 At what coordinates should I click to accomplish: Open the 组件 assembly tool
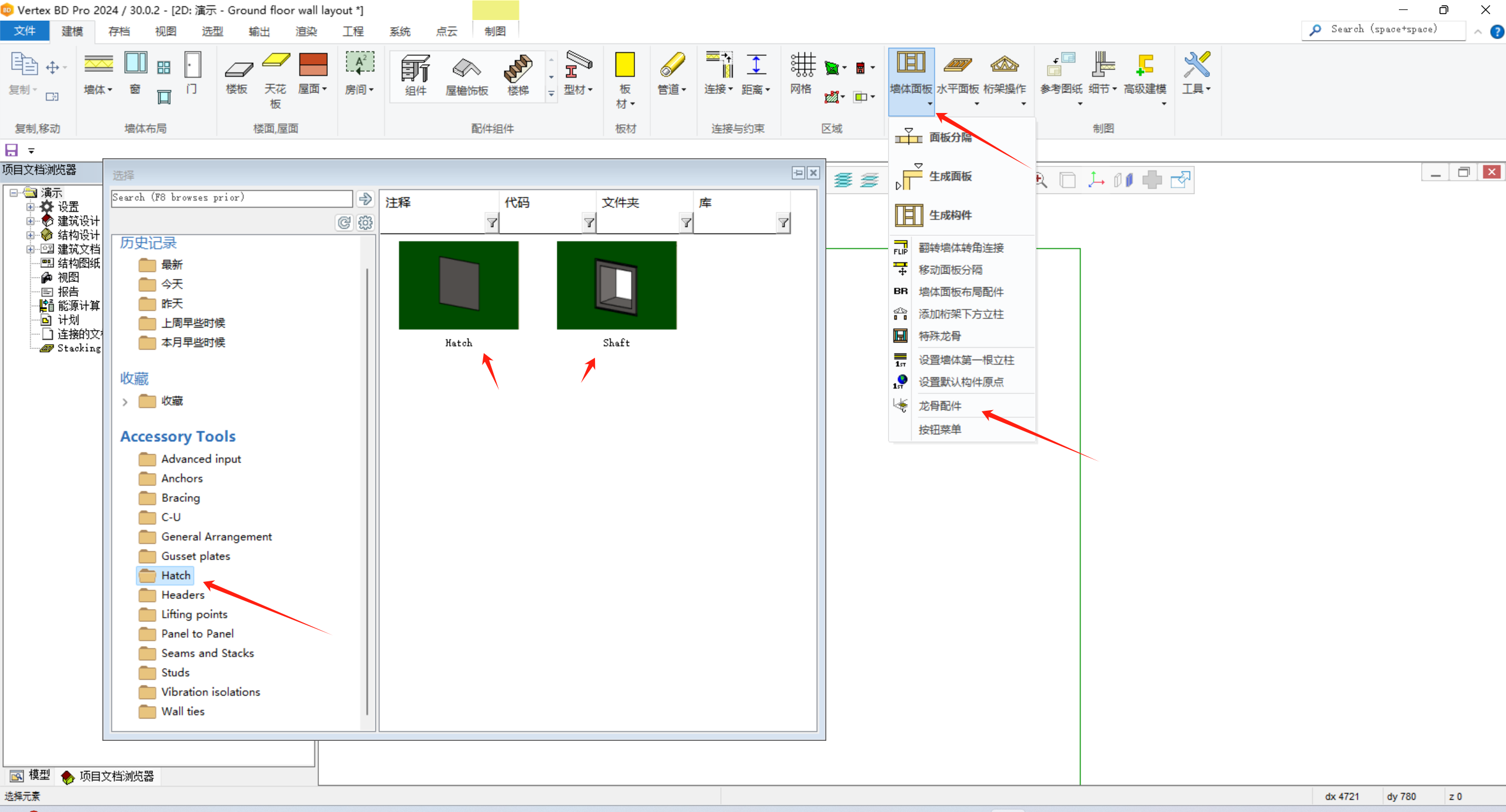tap(415, 75)
